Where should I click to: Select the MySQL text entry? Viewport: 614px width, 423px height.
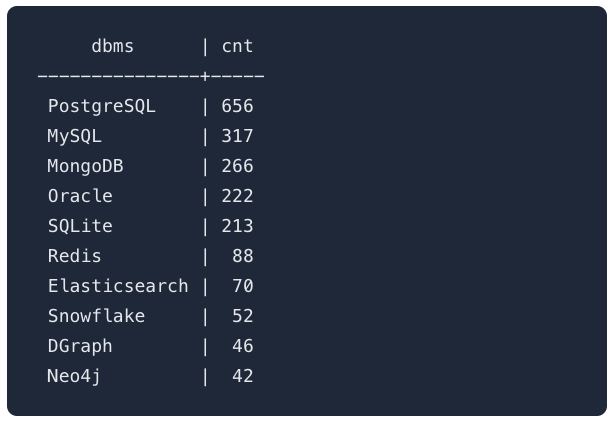tap(74, 136)
